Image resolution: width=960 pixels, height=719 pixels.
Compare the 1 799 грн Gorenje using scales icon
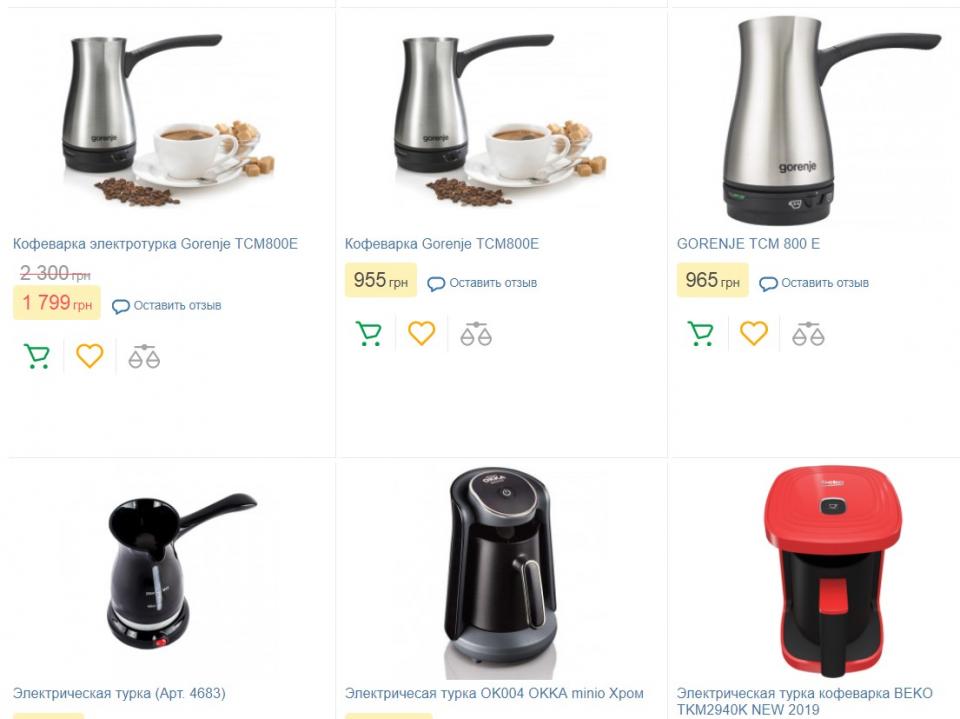144,356
